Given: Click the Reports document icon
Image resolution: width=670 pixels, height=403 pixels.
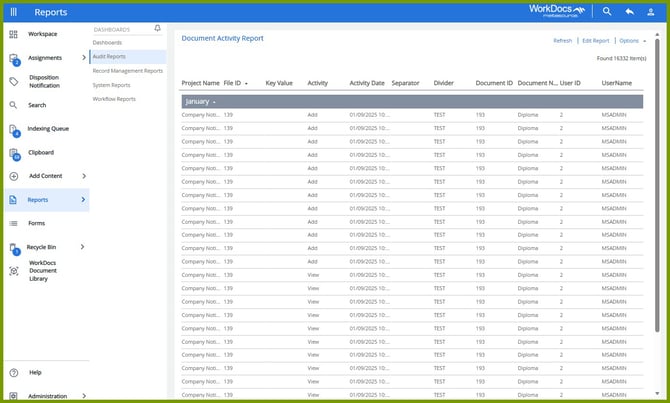Looking at the screenshot, I should tap(13, 200).
